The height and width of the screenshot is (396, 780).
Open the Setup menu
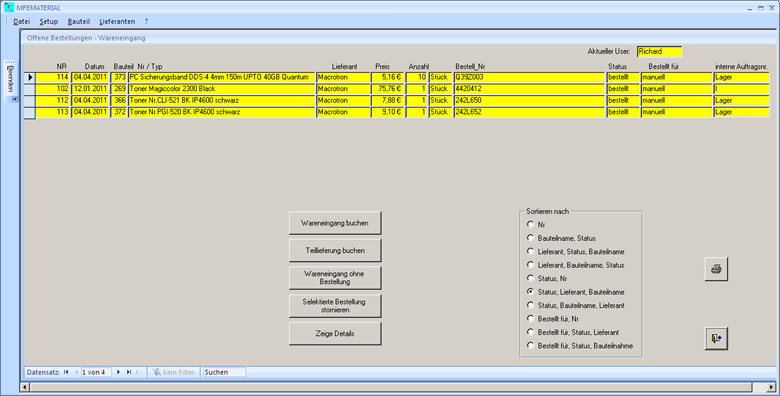coord(49,21)
